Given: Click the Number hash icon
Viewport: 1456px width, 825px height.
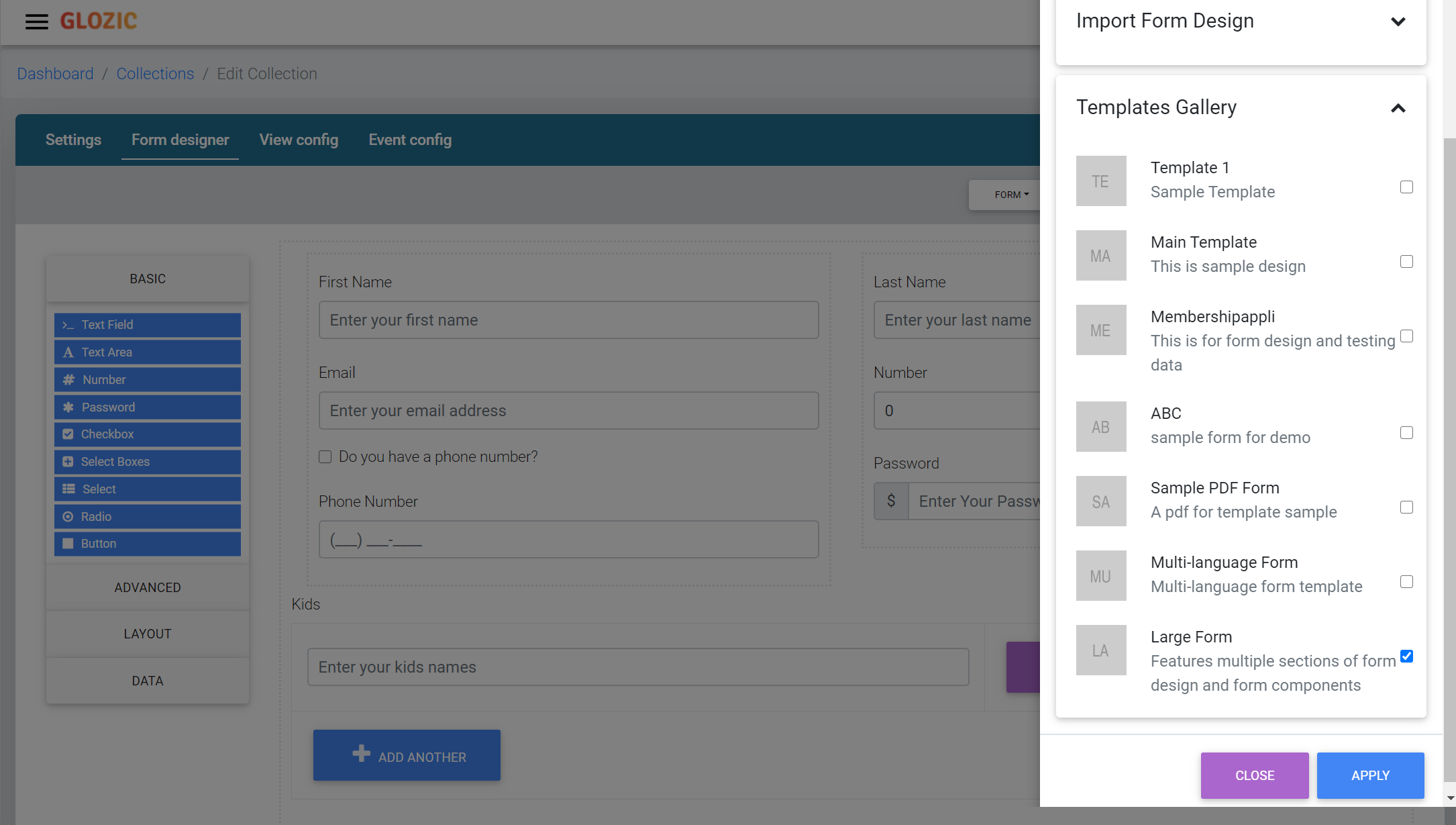Looking at the screenshot, I should (68, 380).
